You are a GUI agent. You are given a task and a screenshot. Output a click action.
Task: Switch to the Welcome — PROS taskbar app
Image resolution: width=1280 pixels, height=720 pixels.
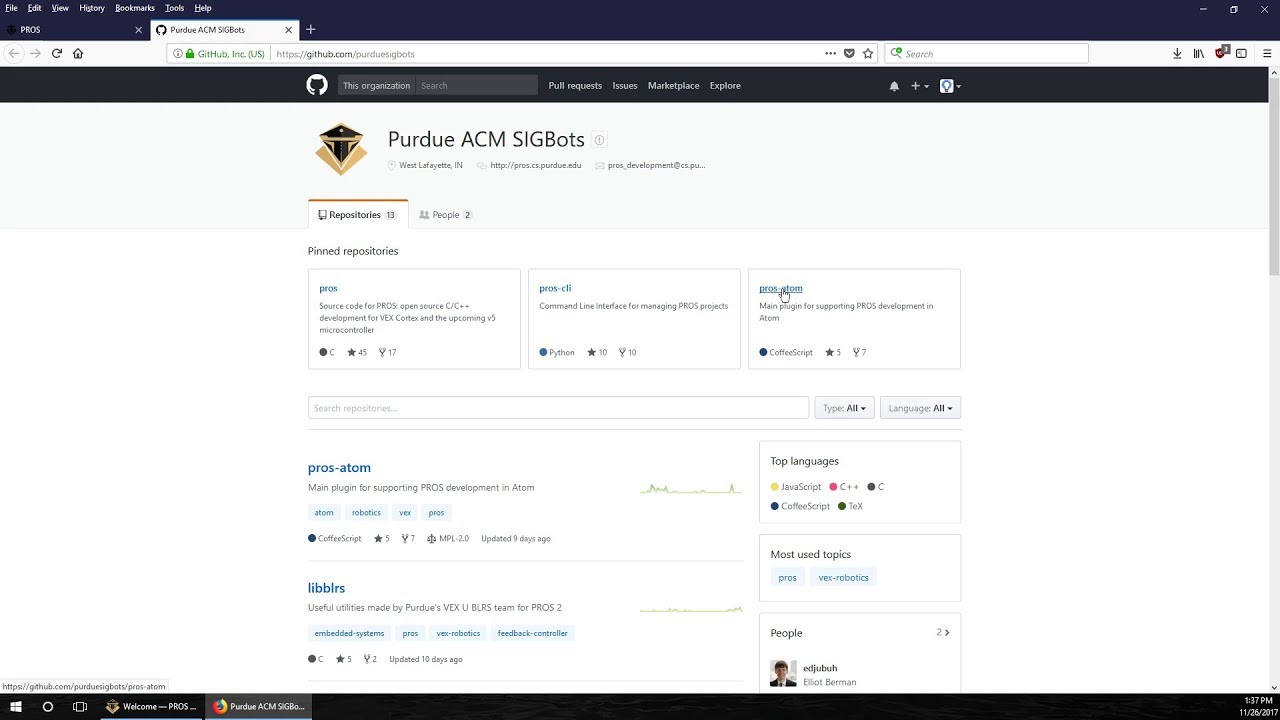[x=152, y=706]
